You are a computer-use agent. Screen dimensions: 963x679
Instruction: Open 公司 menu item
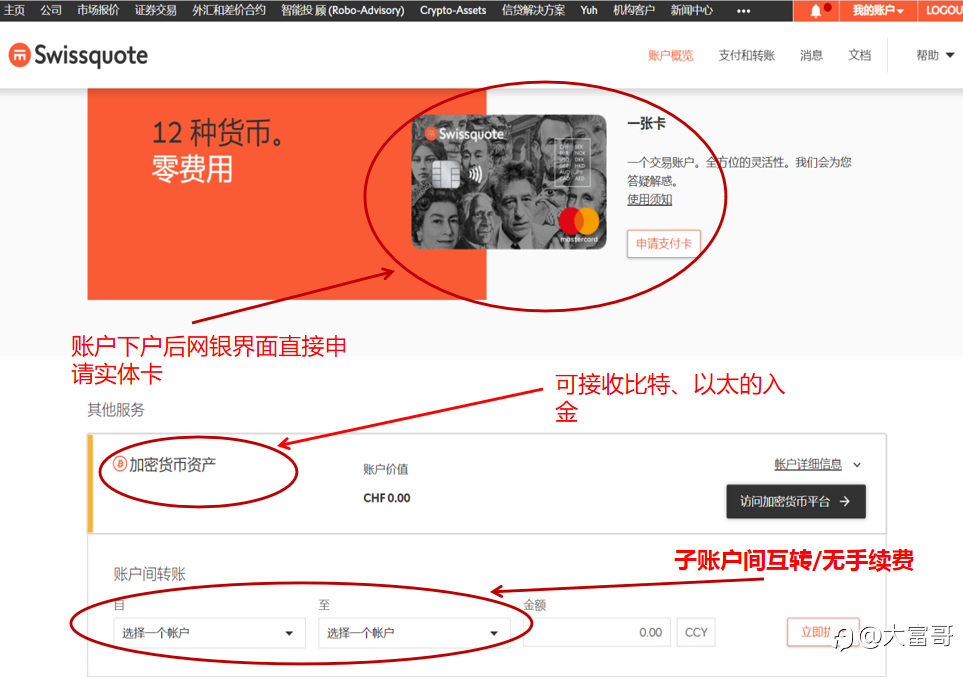point(51,10)
